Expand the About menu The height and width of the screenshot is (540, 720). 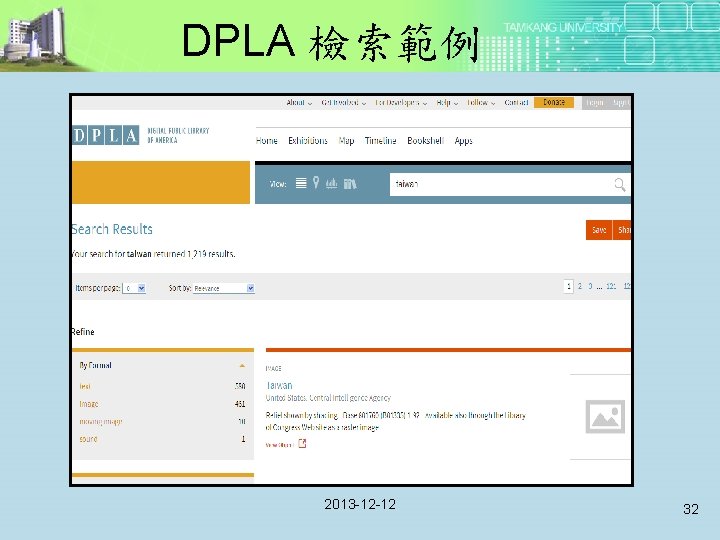299,102
